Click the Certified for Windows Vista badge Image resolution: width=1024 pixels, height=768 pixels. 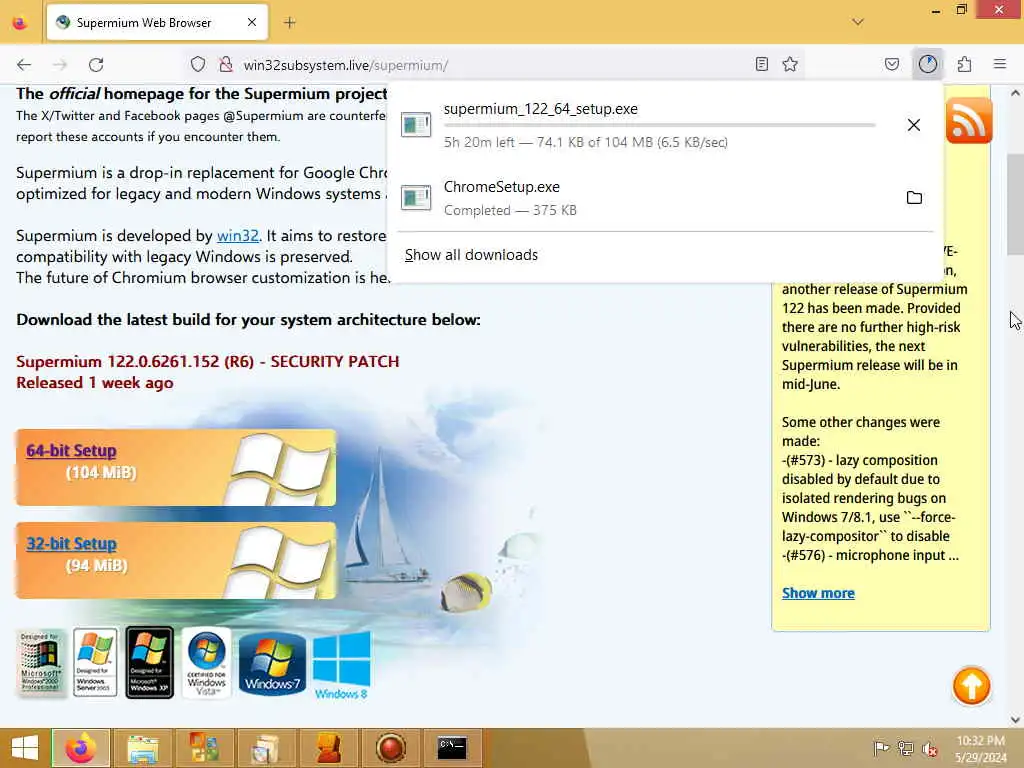coord(206,663)
